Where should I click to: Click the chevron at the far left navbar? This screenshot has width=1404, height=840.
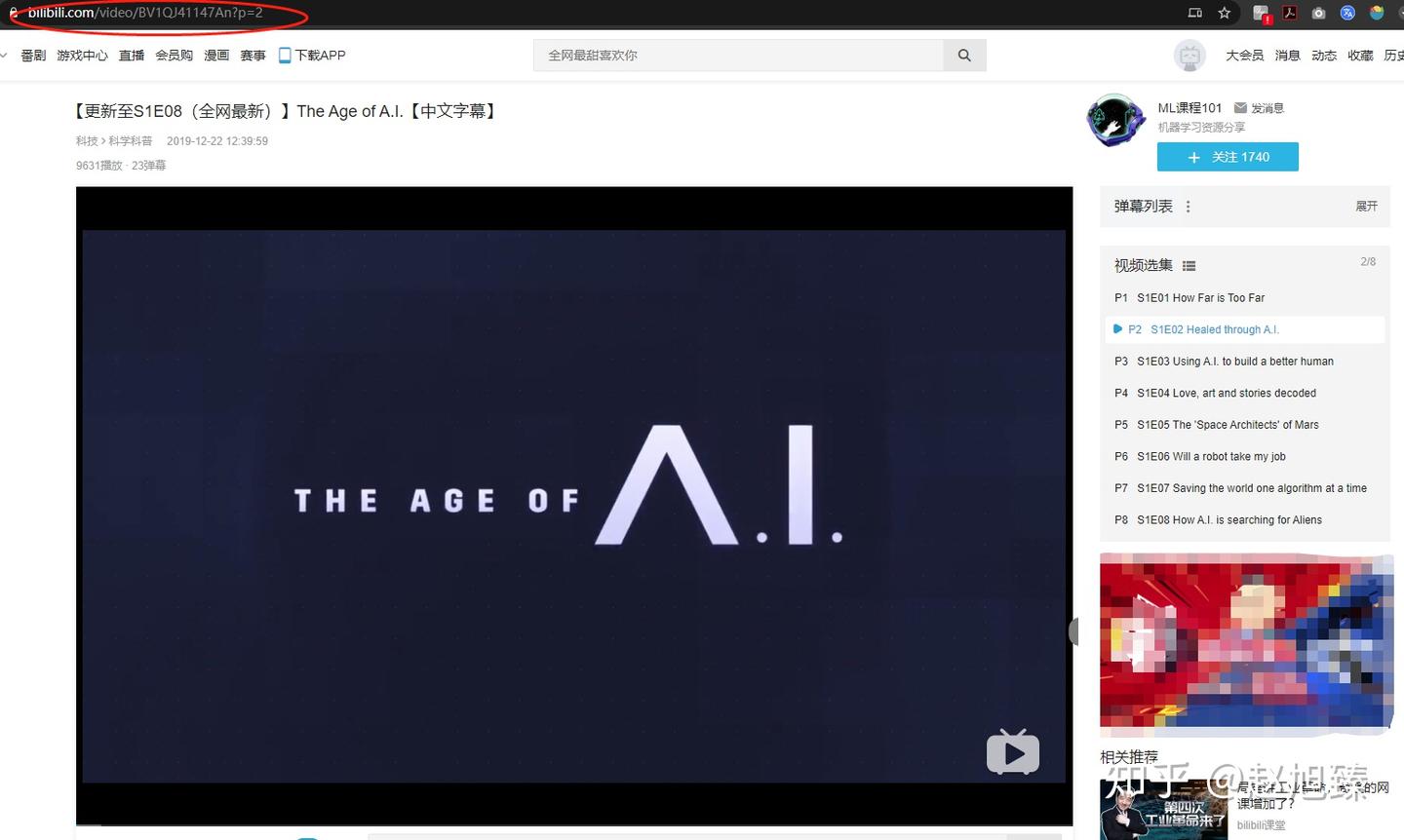tap(5, 55)
